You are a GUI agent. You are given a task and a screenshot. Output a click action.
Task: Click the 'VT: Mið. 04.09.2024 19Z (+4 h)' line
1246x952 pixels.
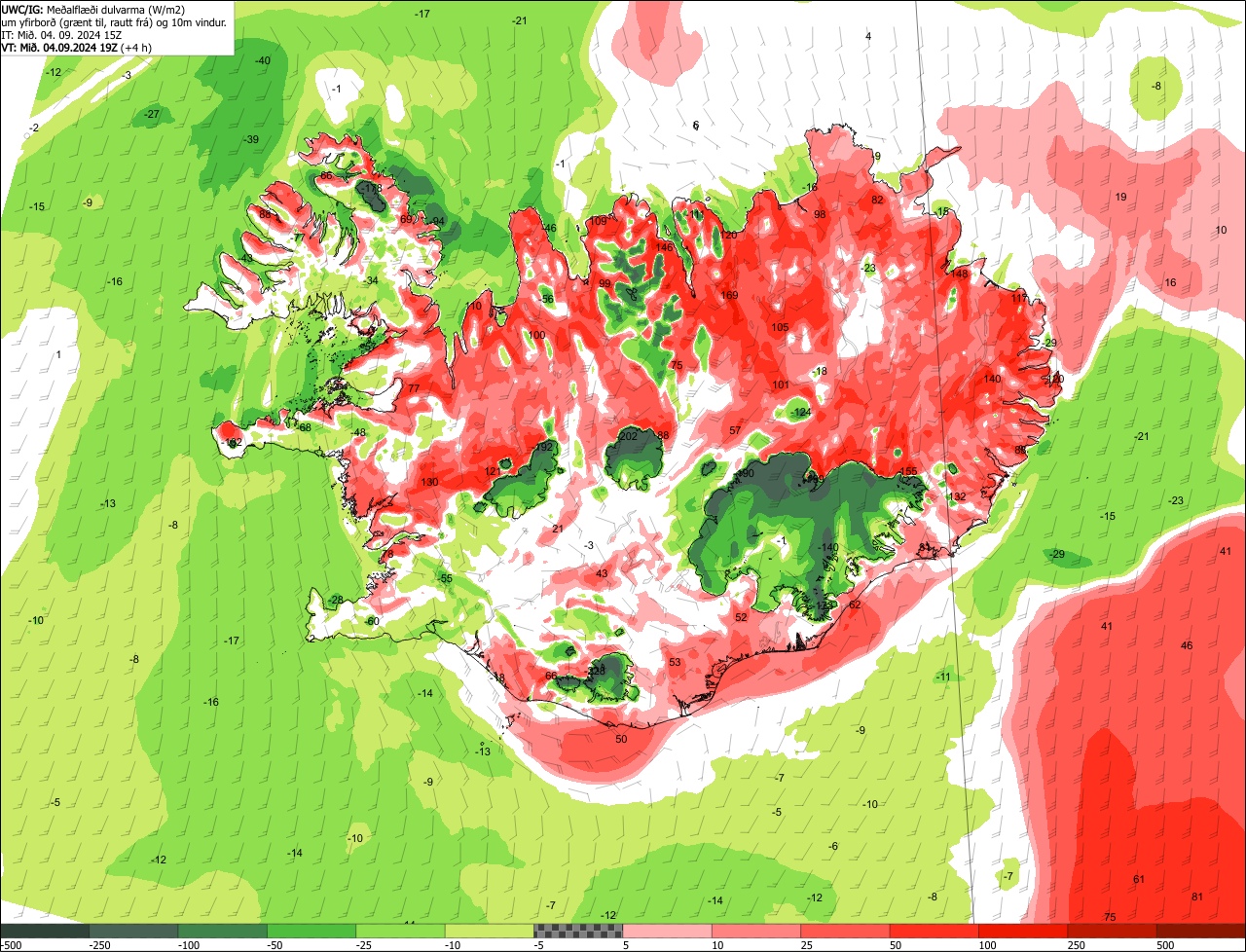[x=77, y=47]
